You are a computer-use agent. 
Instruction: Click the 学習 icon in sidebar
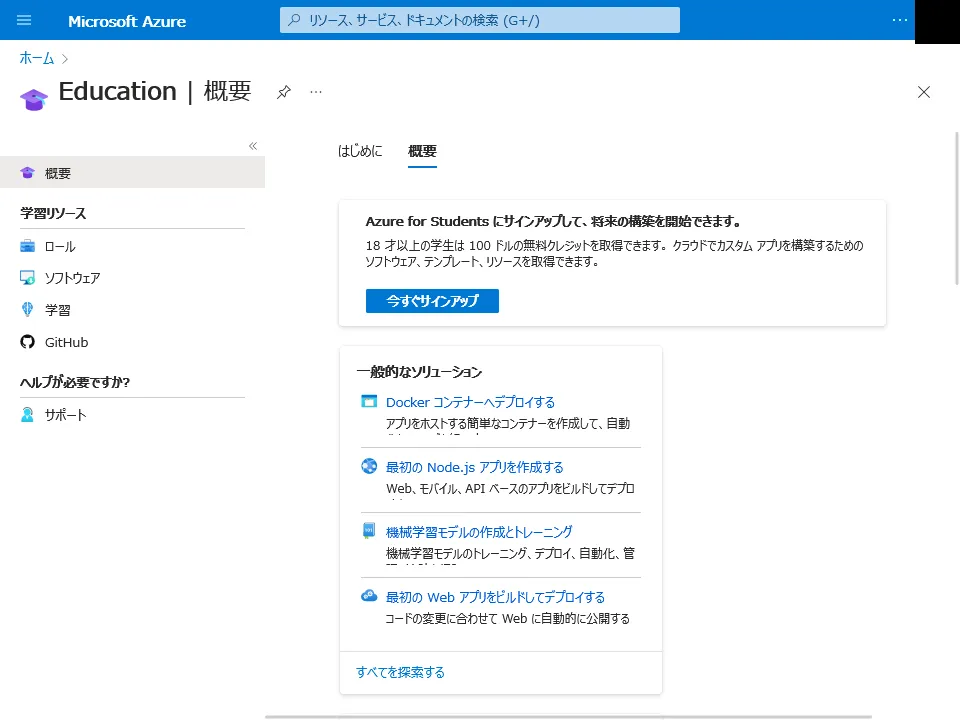click(x=28, y=310)
